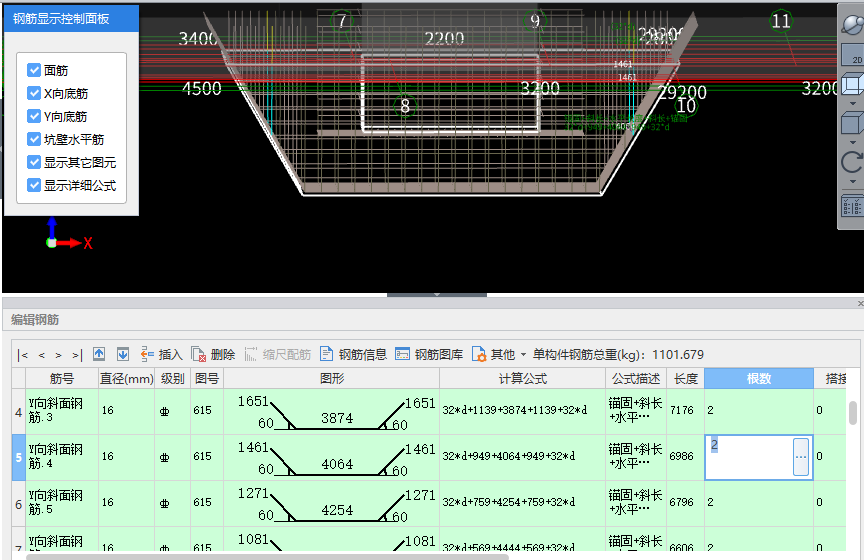Toggle 面筋 checkbox
The height and width of the screenshot is (560, 864).
click(x=34, y=70)
